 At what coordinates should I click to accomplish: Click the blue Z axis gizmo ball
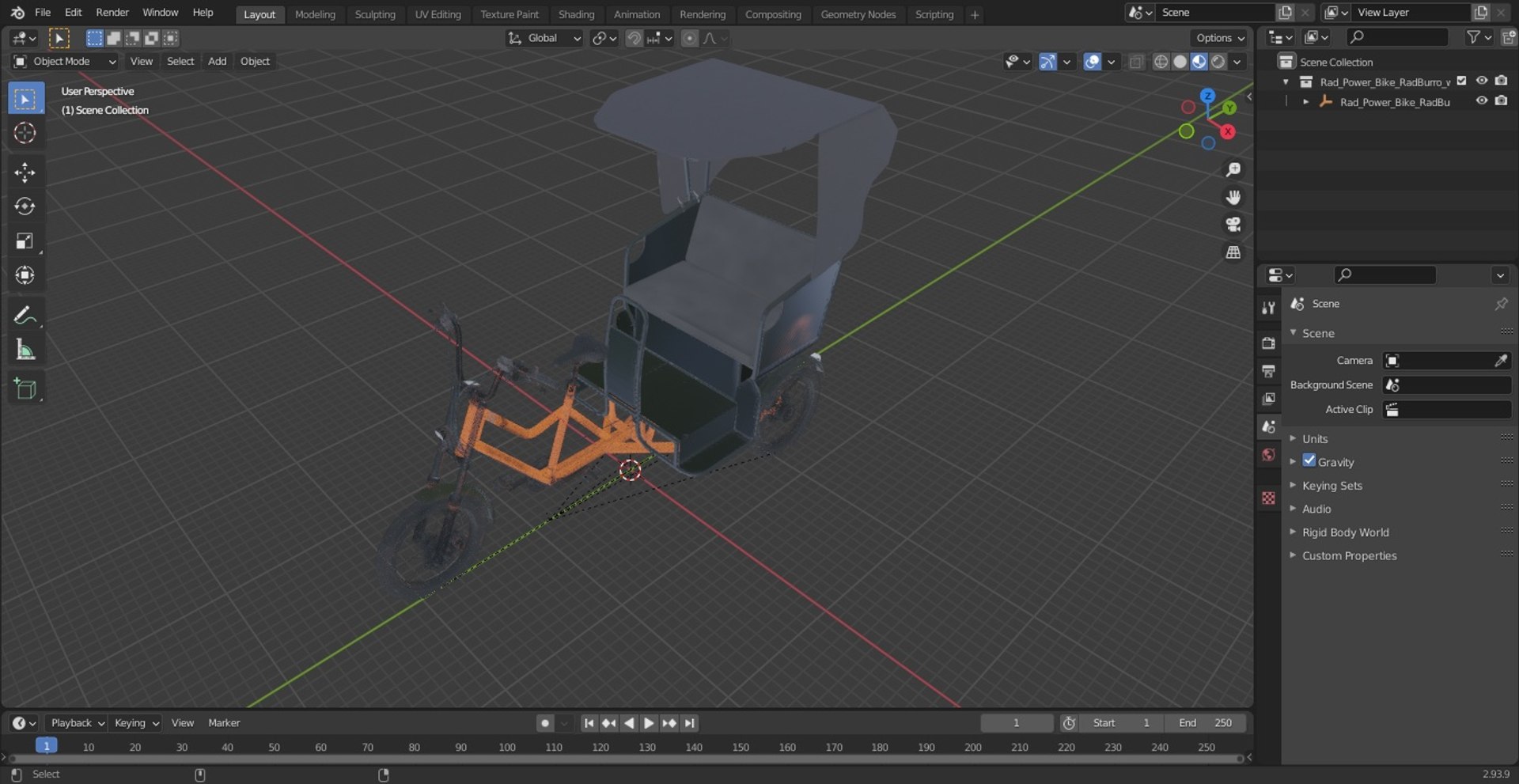[x=1207, y=96]
